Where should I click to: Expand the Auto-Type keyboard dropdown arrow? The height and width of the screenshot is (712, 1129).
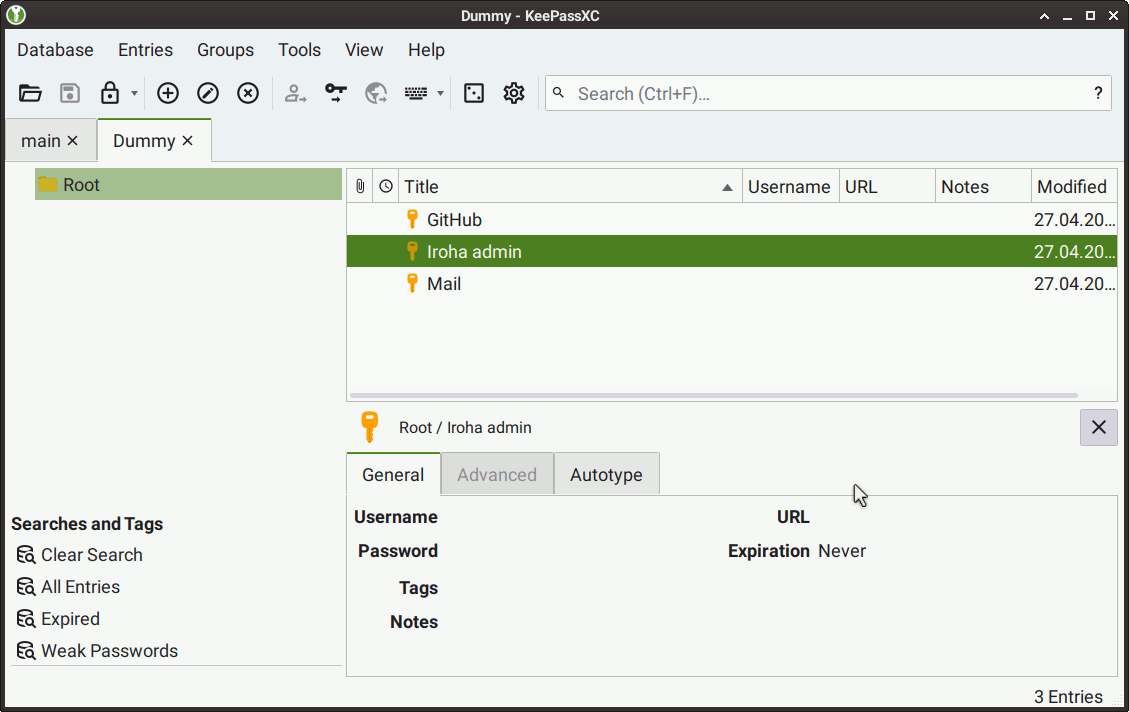440,94
